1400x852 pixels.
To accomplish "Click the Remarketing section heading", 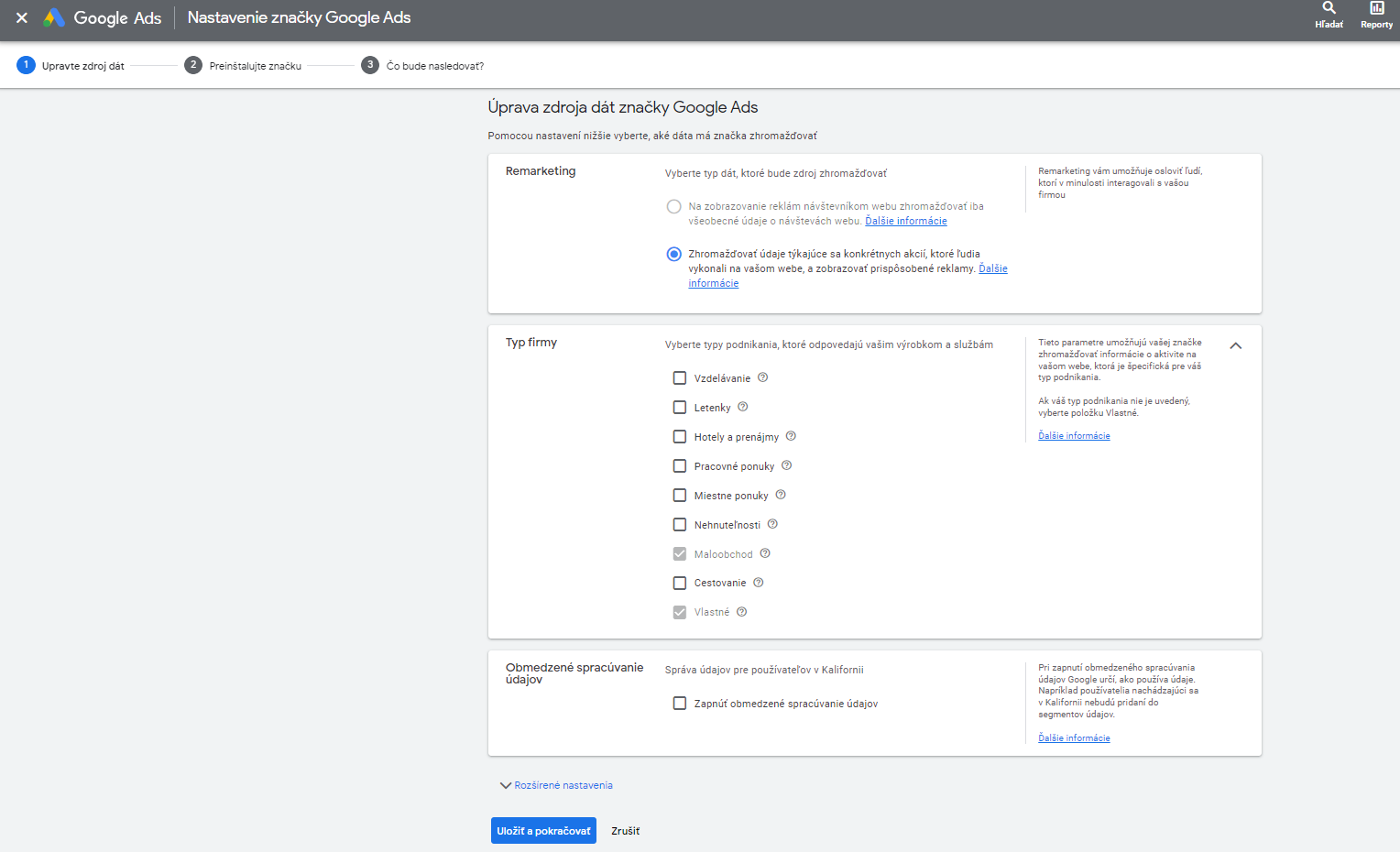I will pyautogui.click(x=541, y=171).
